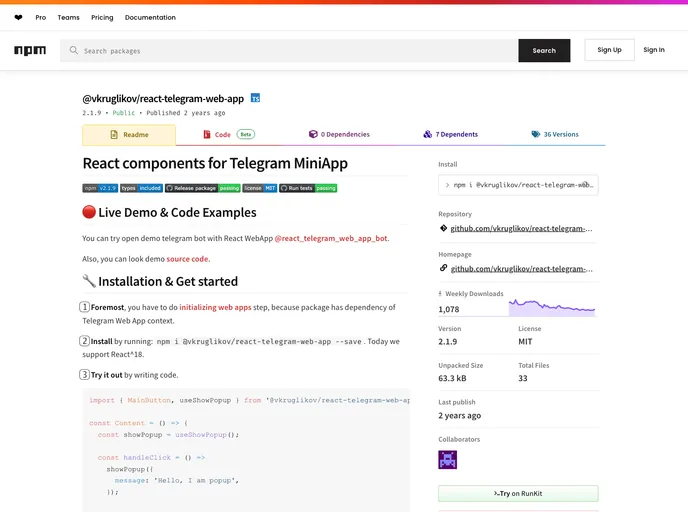Click the Last publish value 2 years ago
Viewport: 688px width, 512px height.
tap(459, 415)
